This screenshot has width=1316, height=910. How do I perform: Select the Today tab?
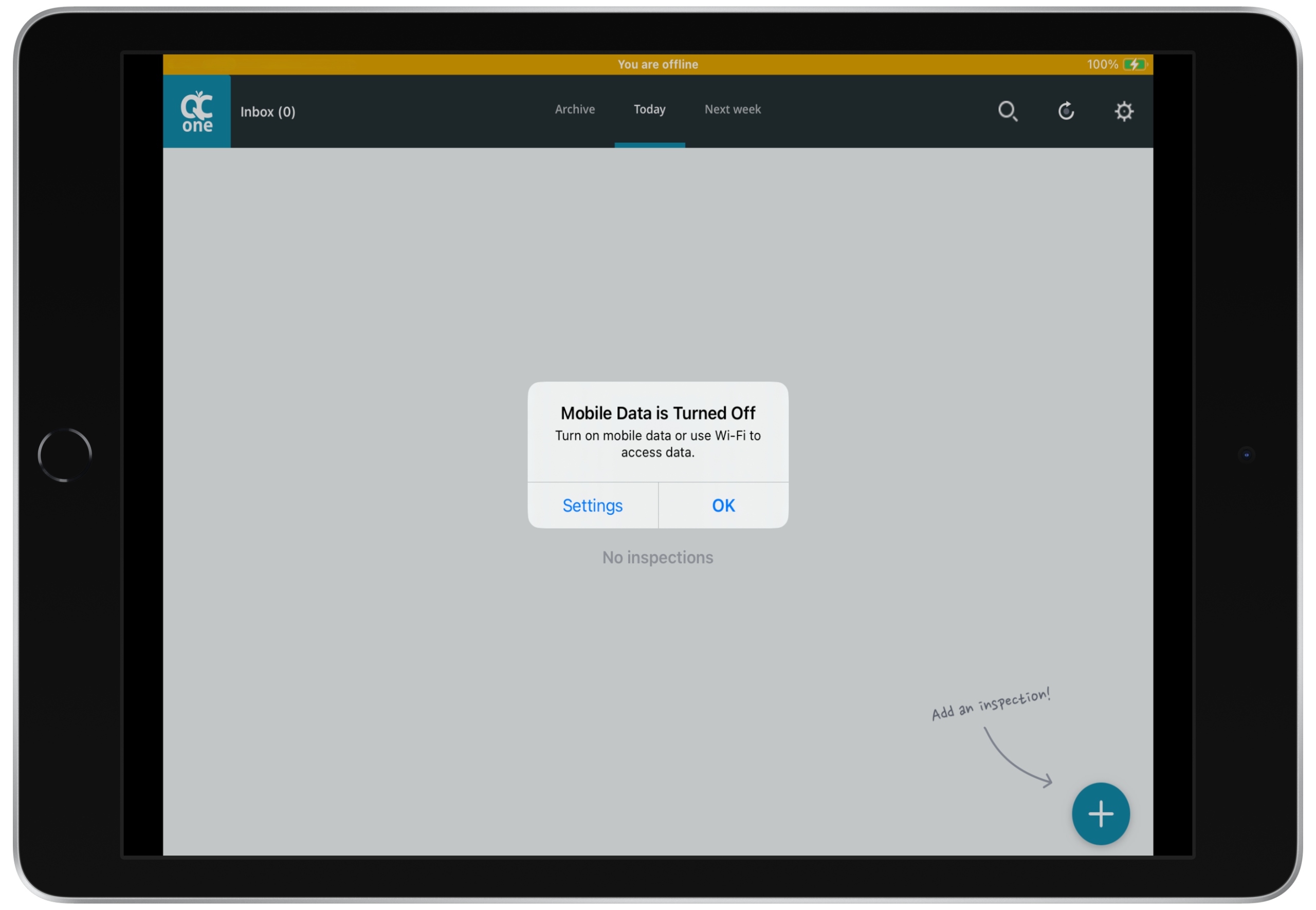pos(649,109)
